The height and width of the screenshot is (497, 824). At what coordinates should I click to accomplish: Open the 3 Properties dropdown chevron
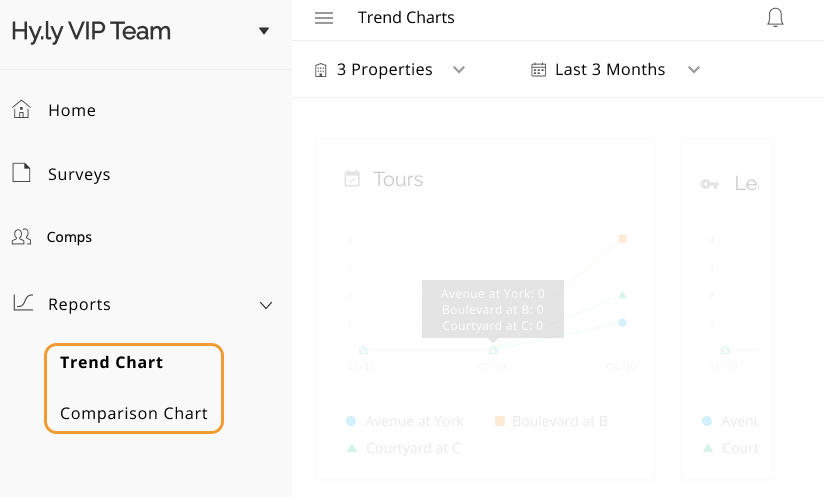459,70
